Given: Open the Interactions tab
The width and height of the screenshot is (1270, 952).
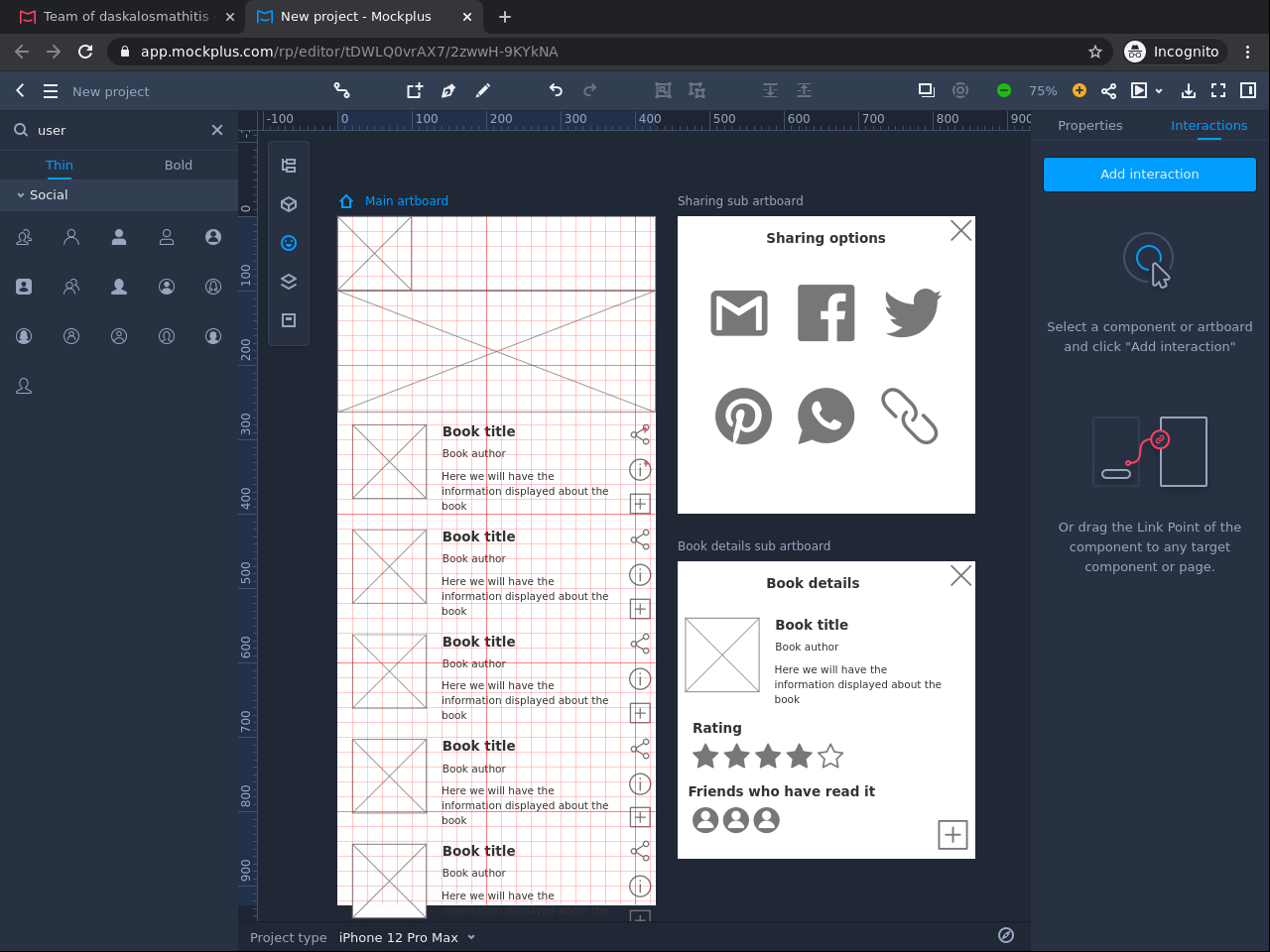Looking at the screenshot, I should (x=1208, y=126).
